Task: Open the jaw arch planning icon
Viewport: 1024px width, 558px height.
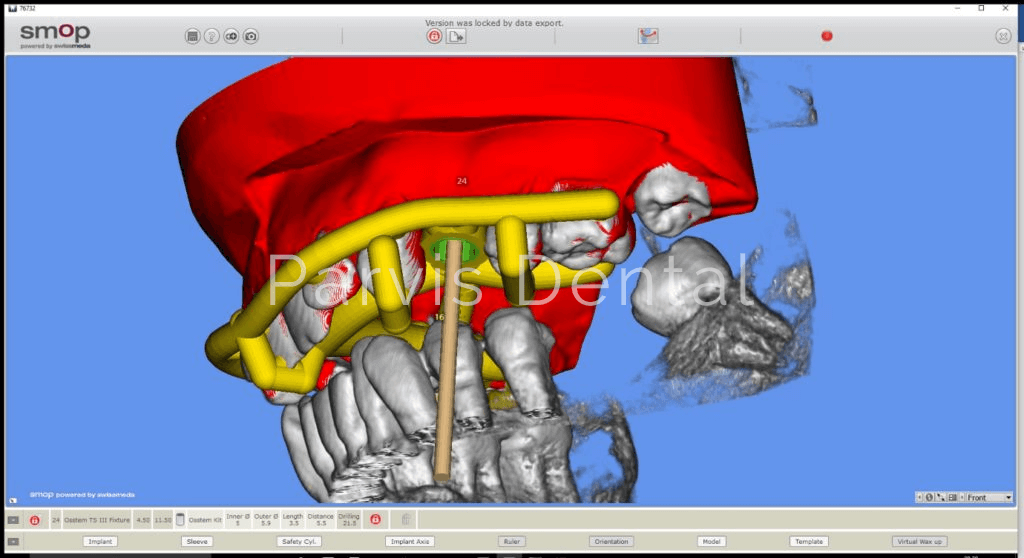Action: pyautogui.click(x=648, y=36)
